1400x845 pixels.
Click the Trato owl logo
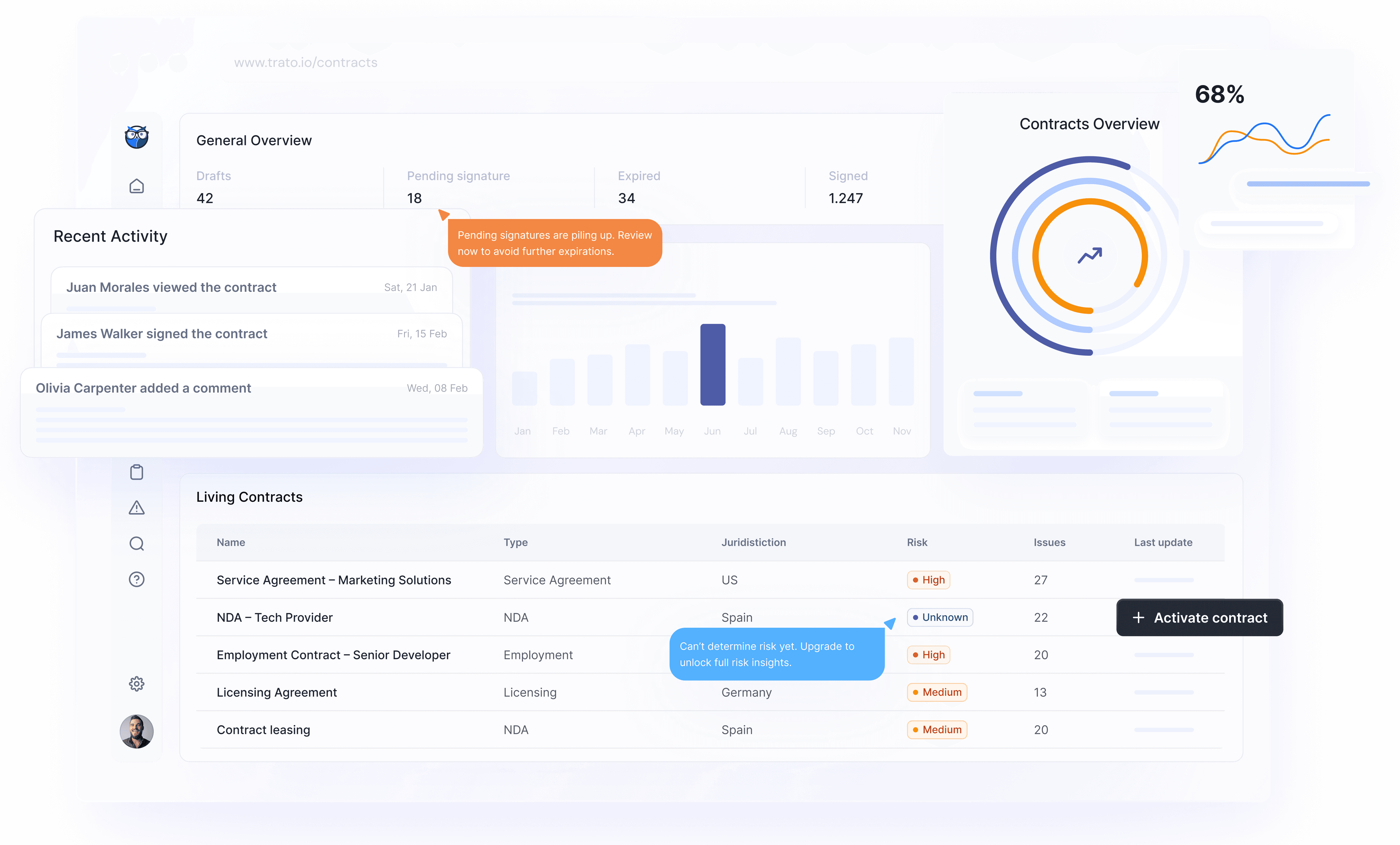click(x=136, y=137)
